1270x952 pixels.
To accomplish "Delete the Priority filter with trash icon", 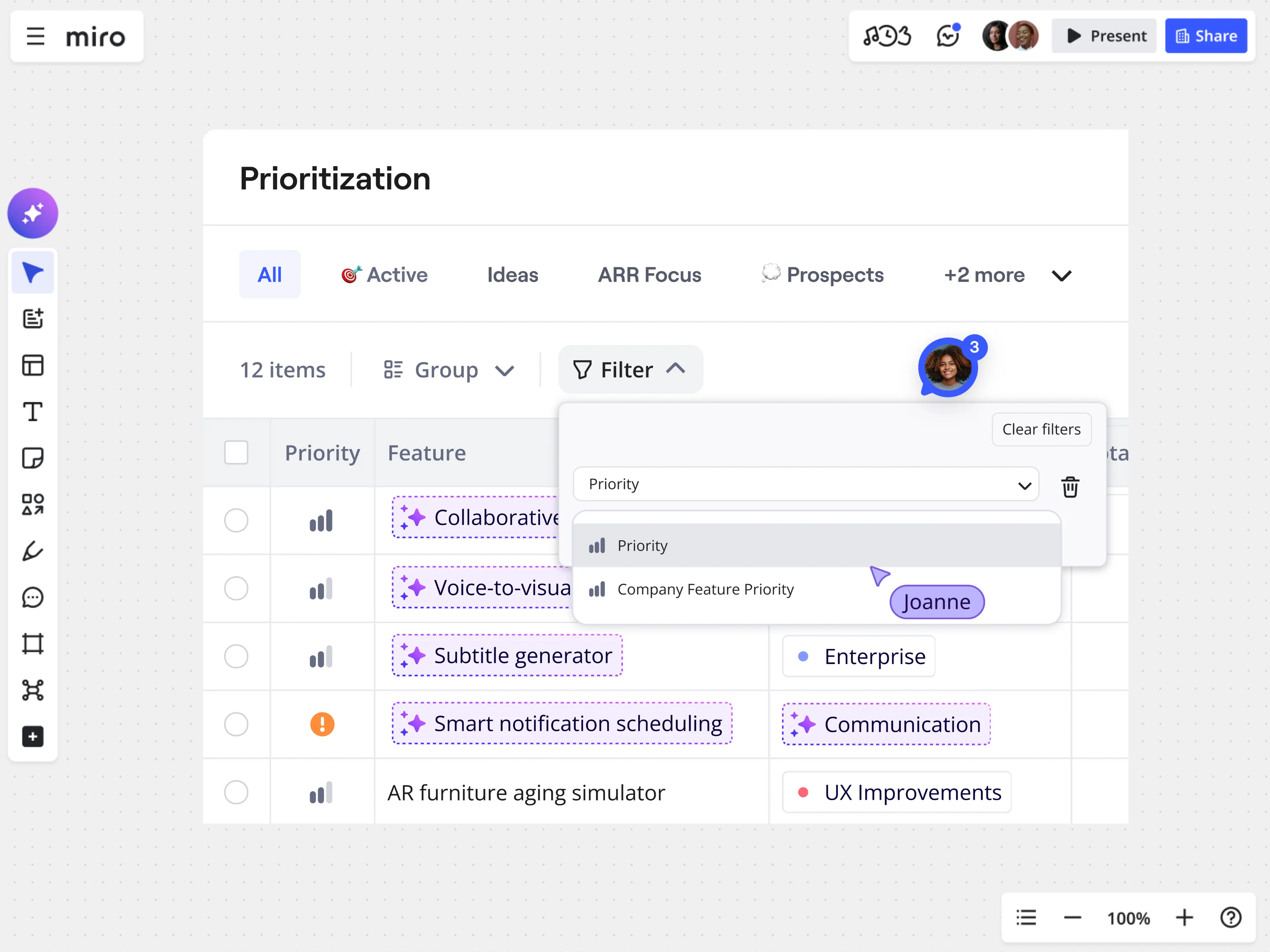I will 1070,487.
